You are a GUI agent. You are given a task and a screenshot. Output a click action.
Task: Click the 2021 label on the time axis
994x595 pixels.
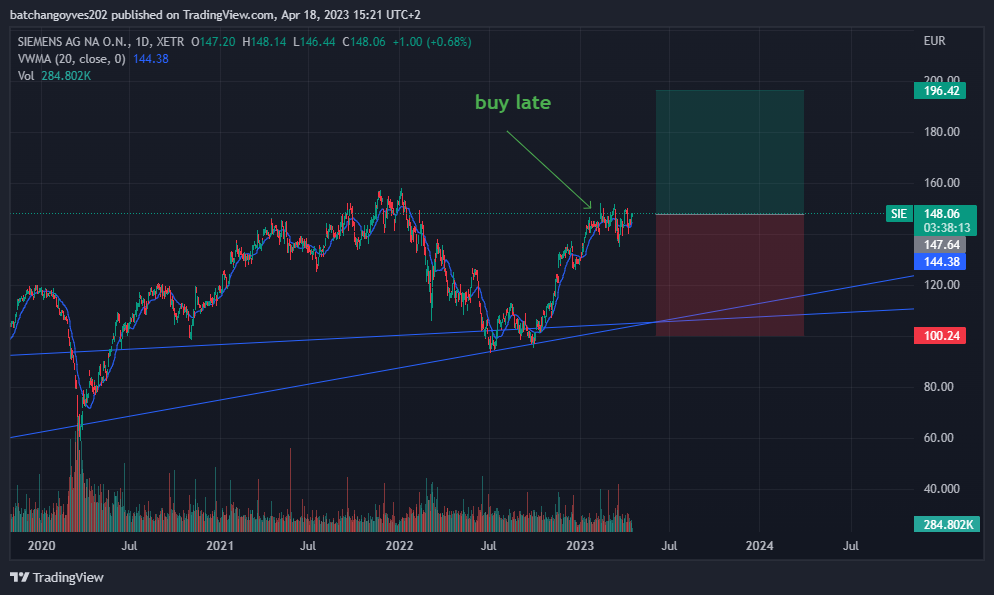click(x=220, y=546)
